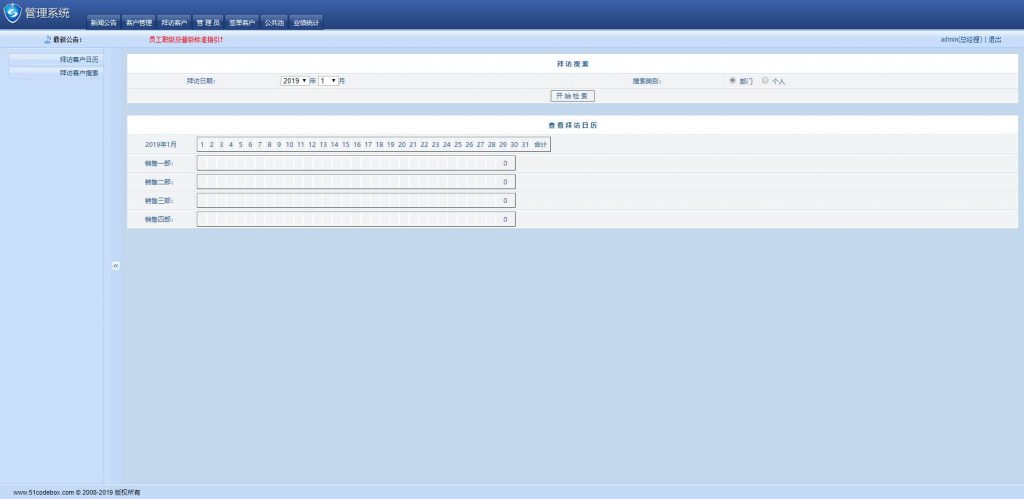Switch to the 业绩统计 tab
The width and height of the screenshot is (1024, 499).
[x=306, y=22]
